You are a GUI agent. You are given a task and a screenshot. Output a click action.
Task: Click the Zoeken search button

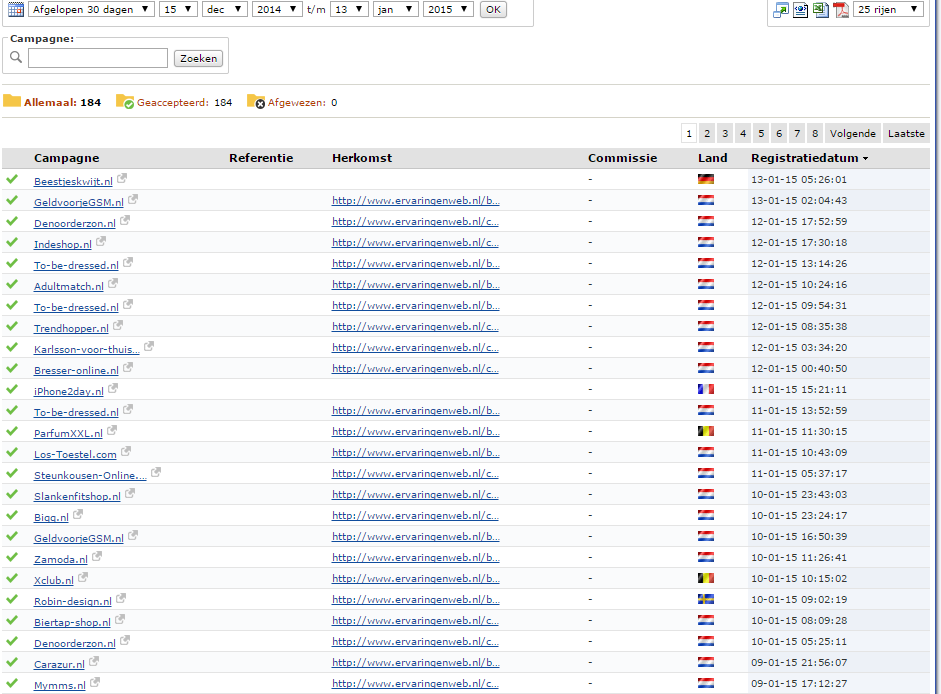(199, 58)
